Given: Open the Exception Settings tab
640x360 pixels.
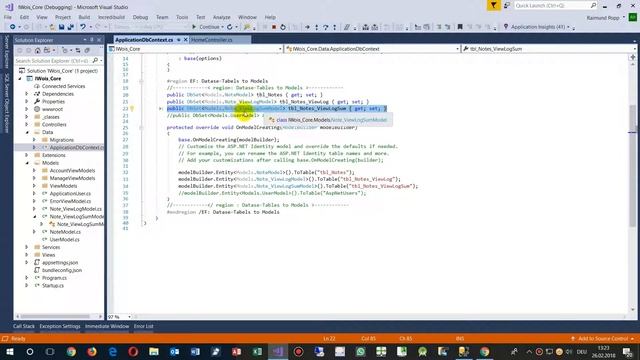Looking at the screenshot, I should [x=60, y=326].
